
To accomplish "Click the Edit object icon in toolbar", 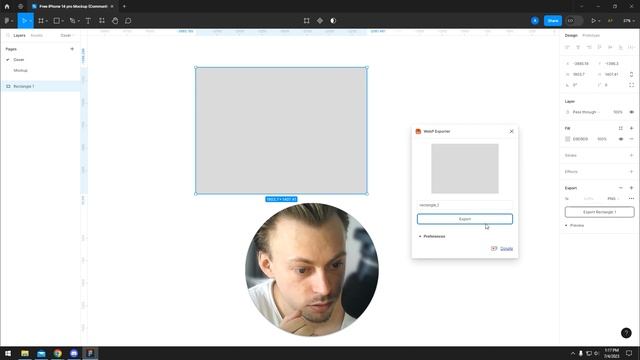I will pos(307,20).
